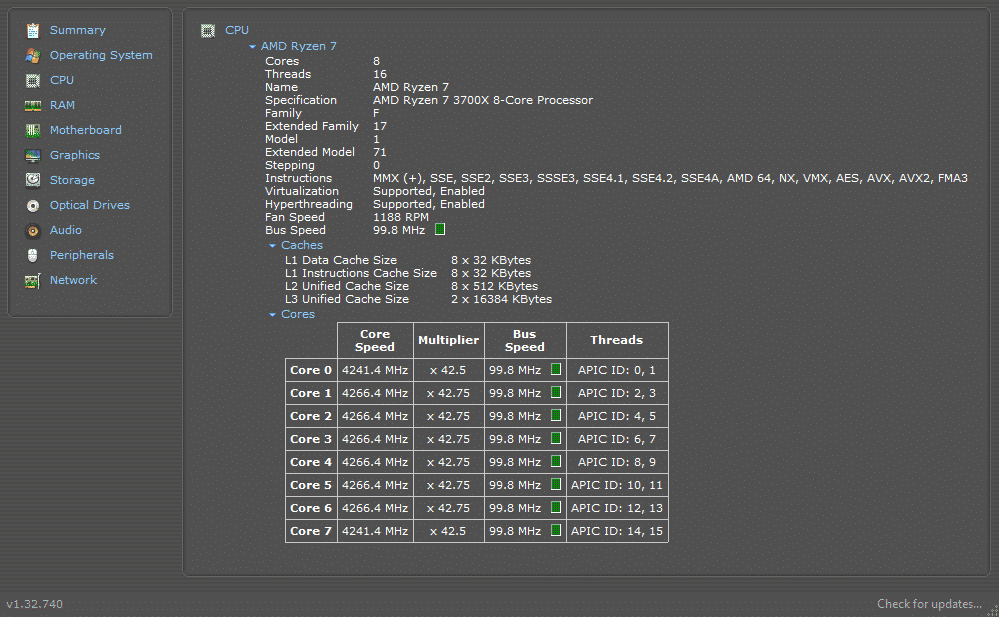Screen dimensions: 999x617
Task: Click the Optical Drives disc icon
Action: (x=33, y=206)
